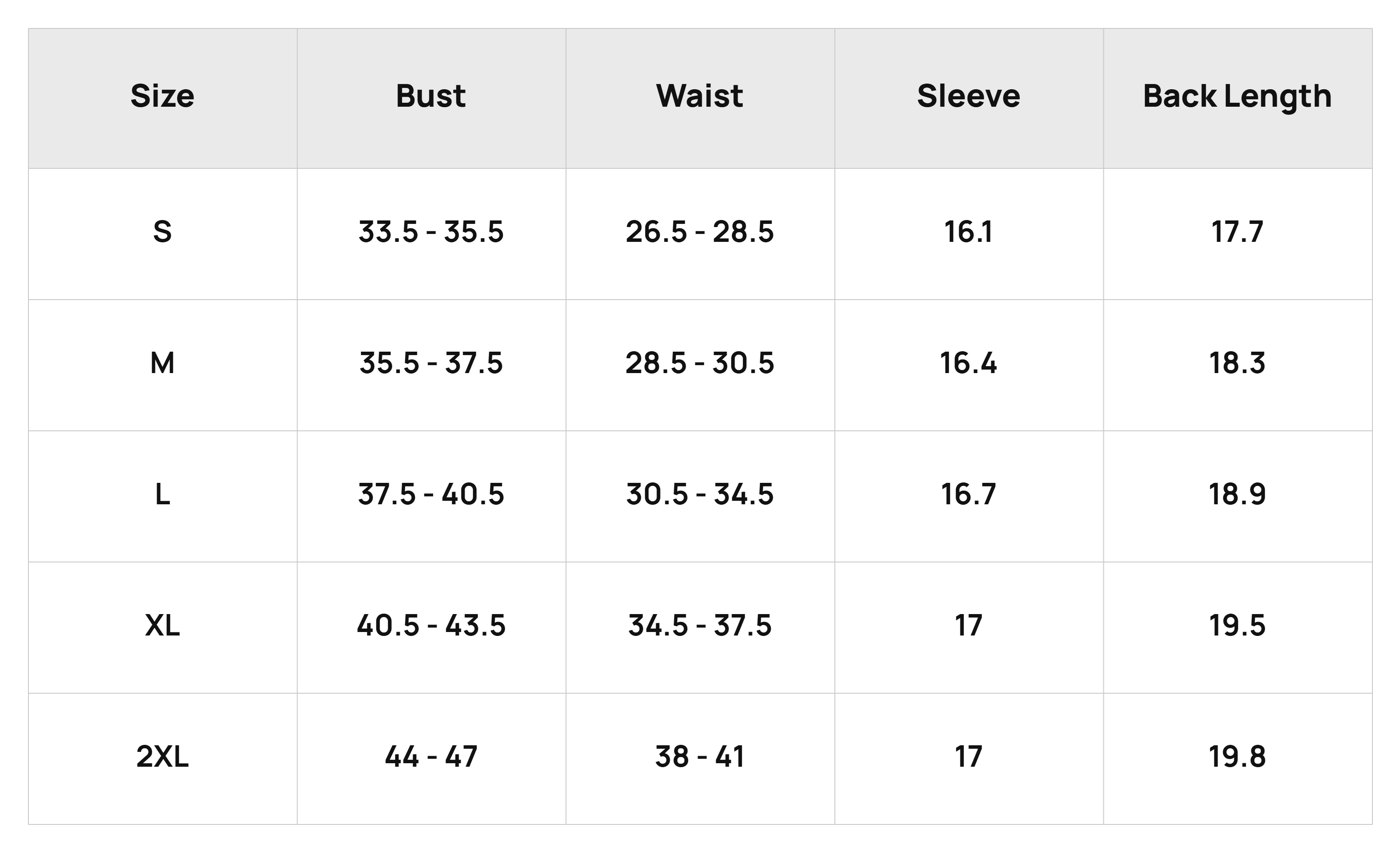The image size is (1400, 852).
Task: Select the size S row label
Action: (162, 232)
